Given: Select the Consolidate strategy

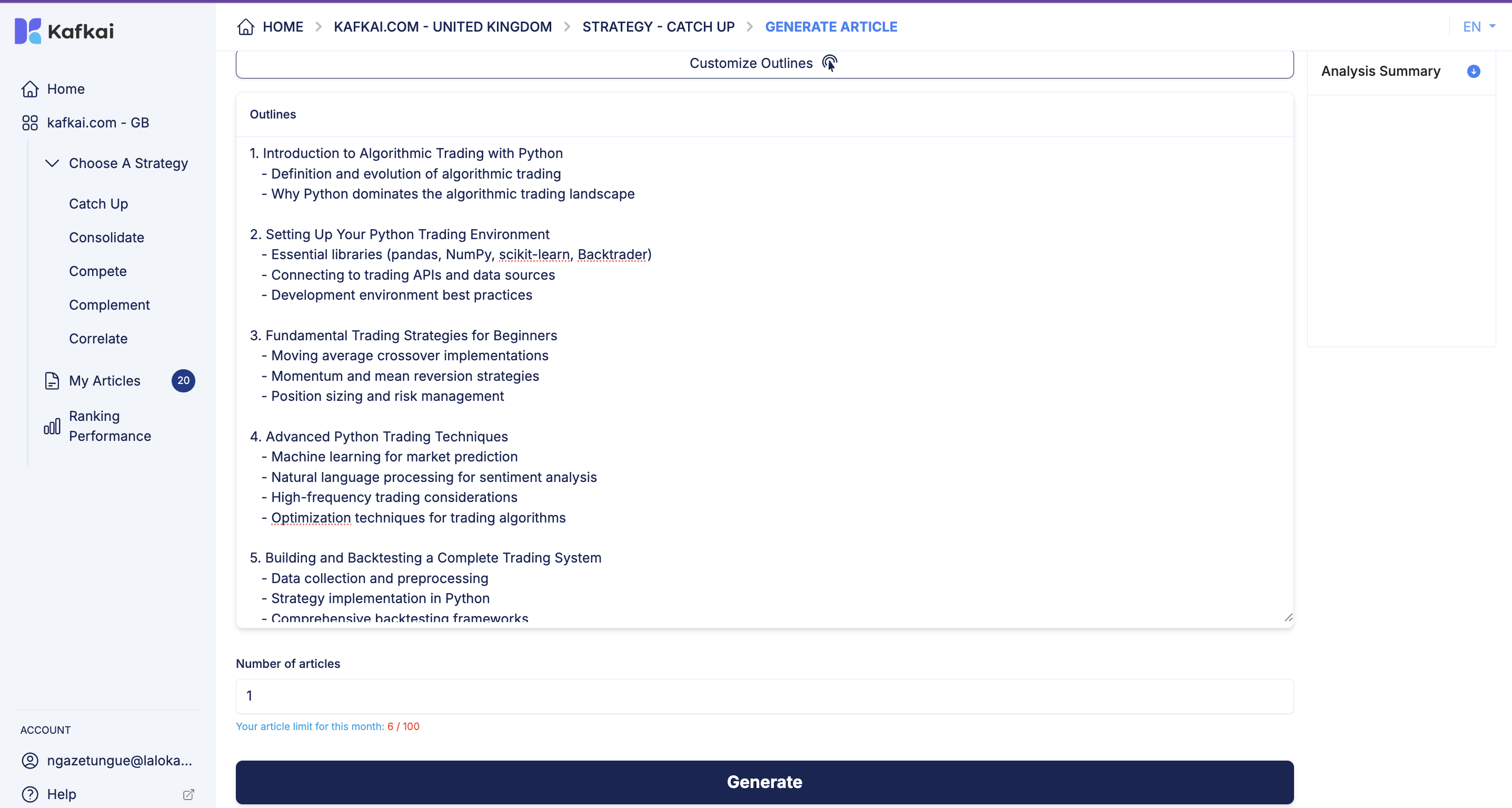Looking at the screenshot, I should (x=106, y=237).
